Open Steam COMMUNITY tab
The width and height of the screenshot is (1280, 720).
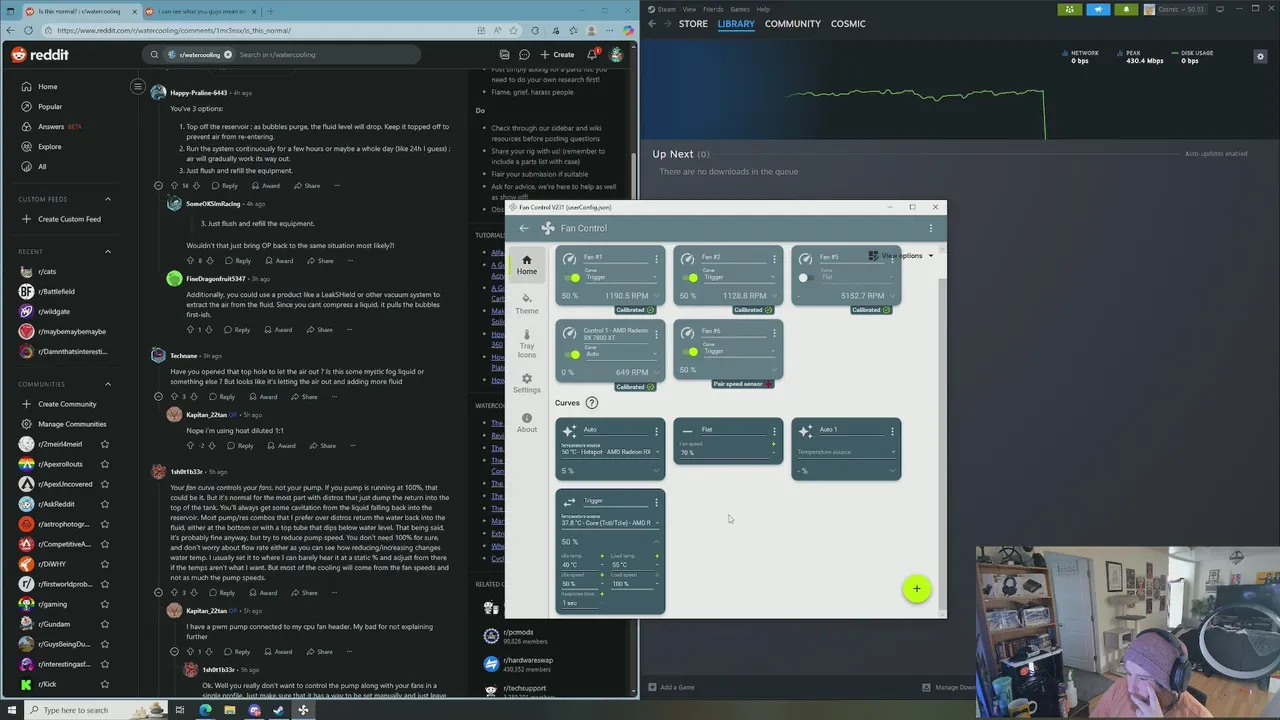tap(793, 24)
